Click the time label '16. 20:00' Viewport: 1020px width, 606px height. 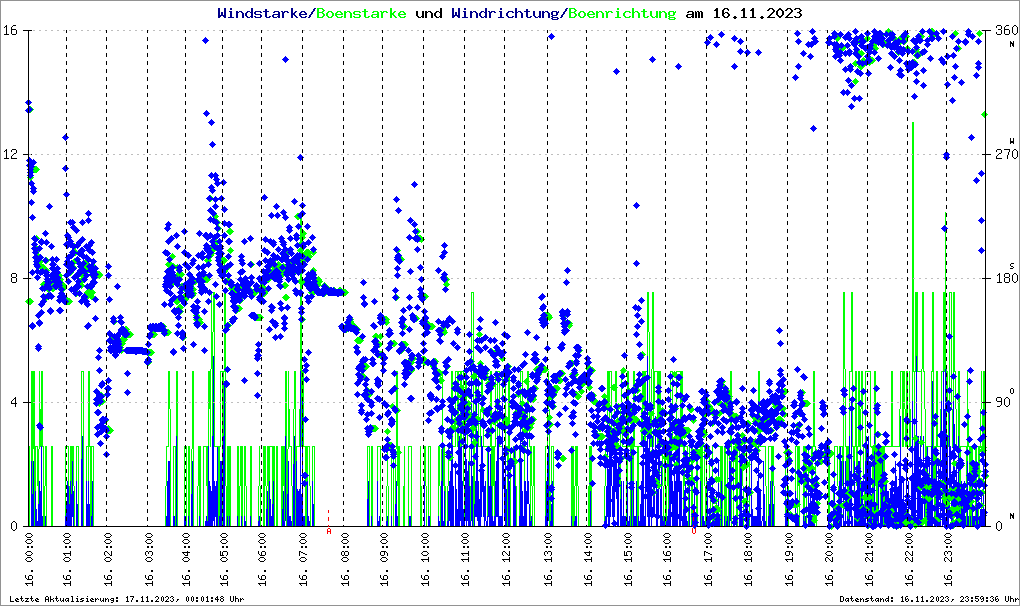(829, 559)
